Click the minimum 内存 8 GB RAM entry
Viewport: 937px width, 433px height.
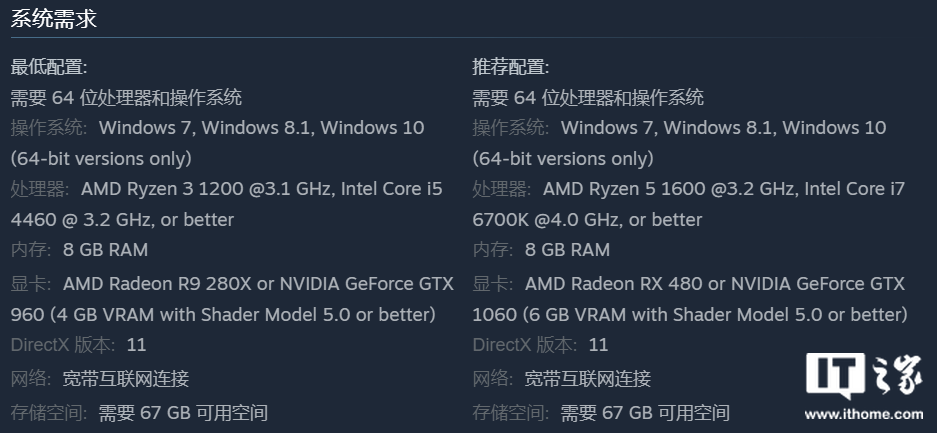tap(79, 250)
